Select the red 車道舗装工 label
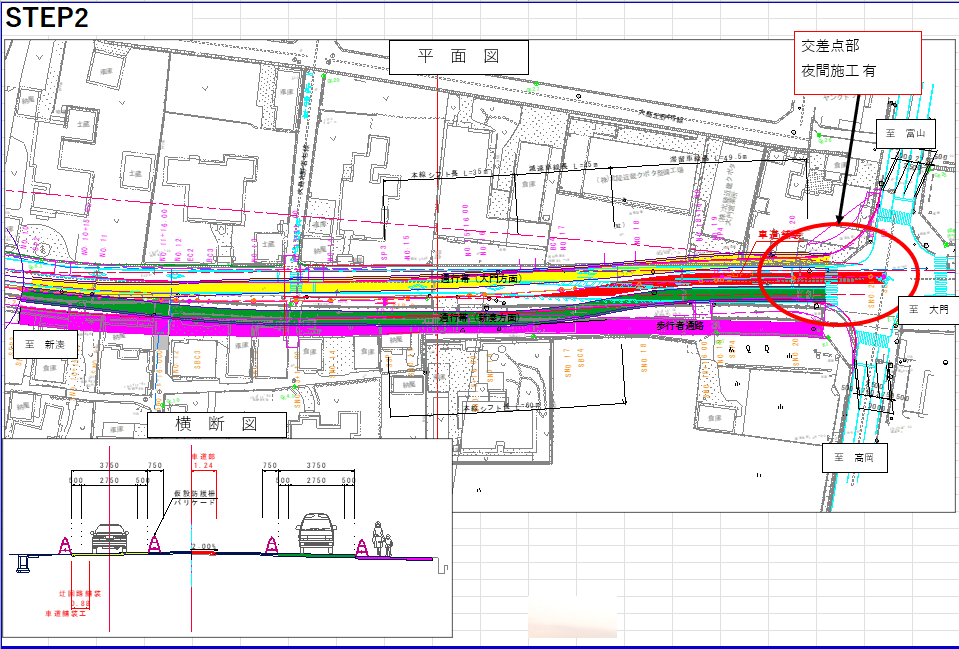This screenshot has width=959, height=649. click(x=66, y=613)
